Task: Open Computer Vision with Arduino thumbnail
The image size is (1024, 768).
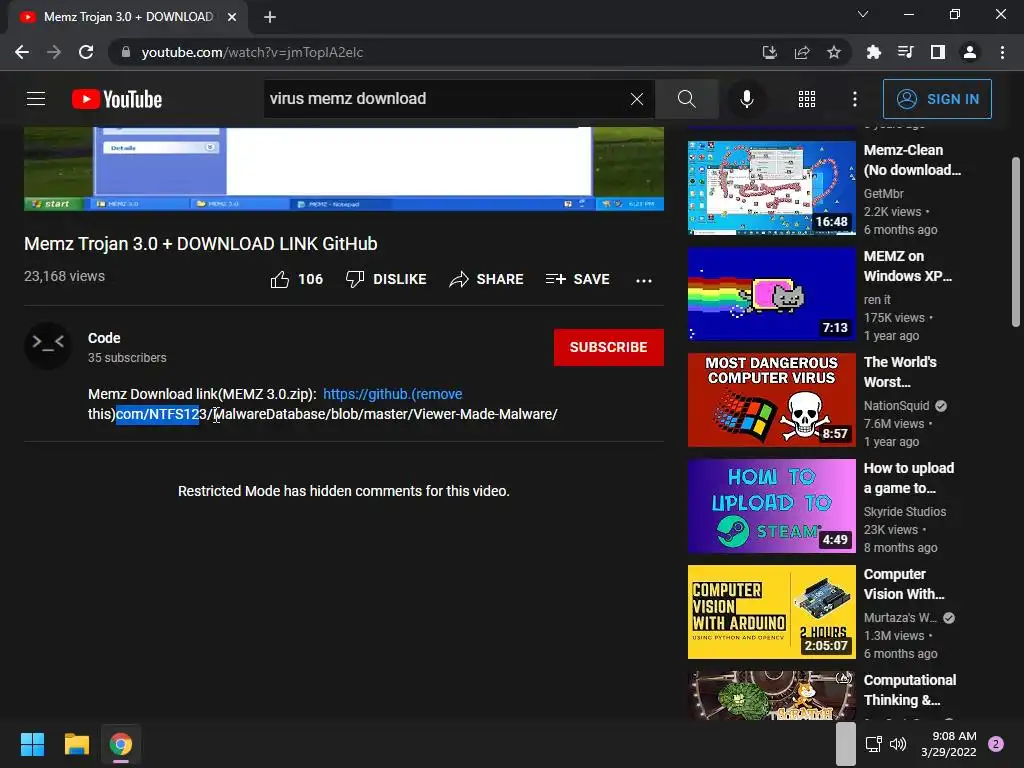Action: pos(771,612)
